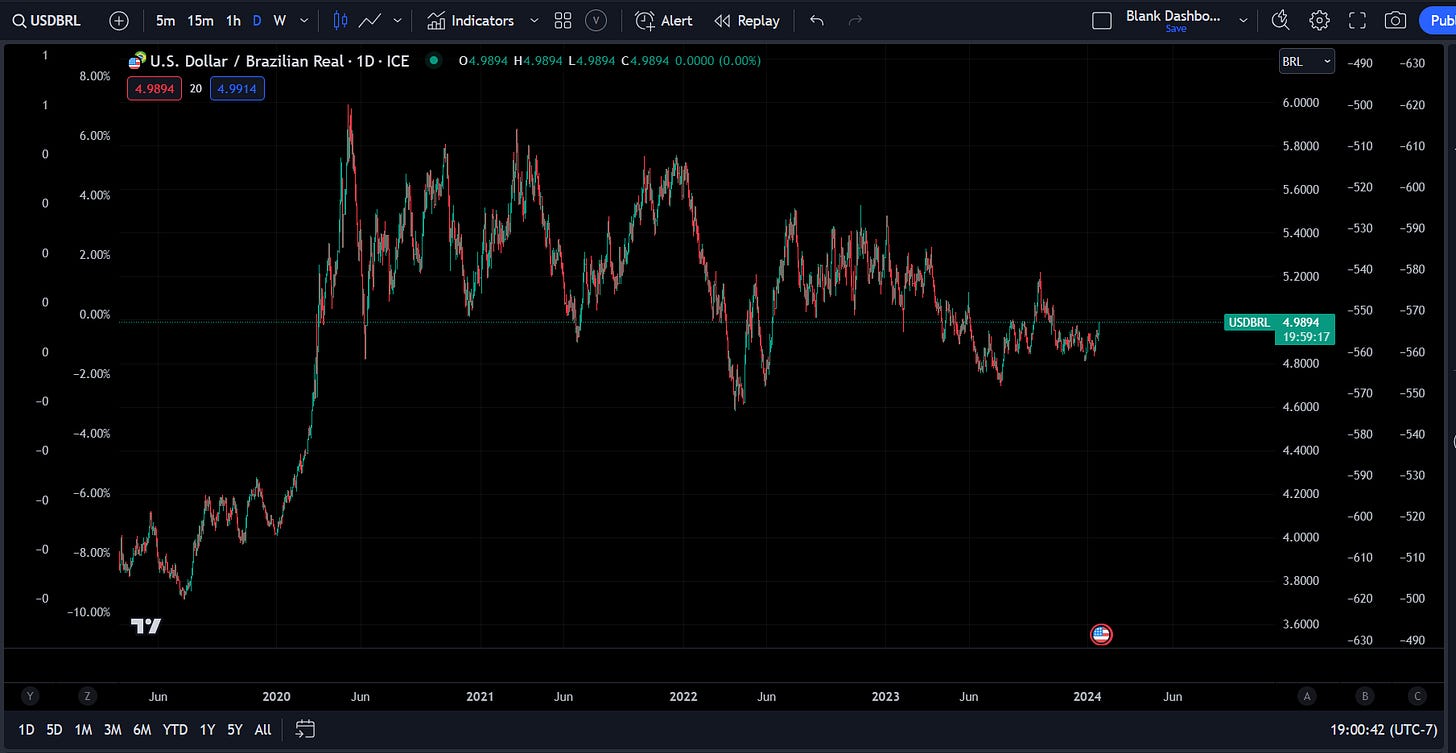Undo the last chart action

[x=817, y=20]
